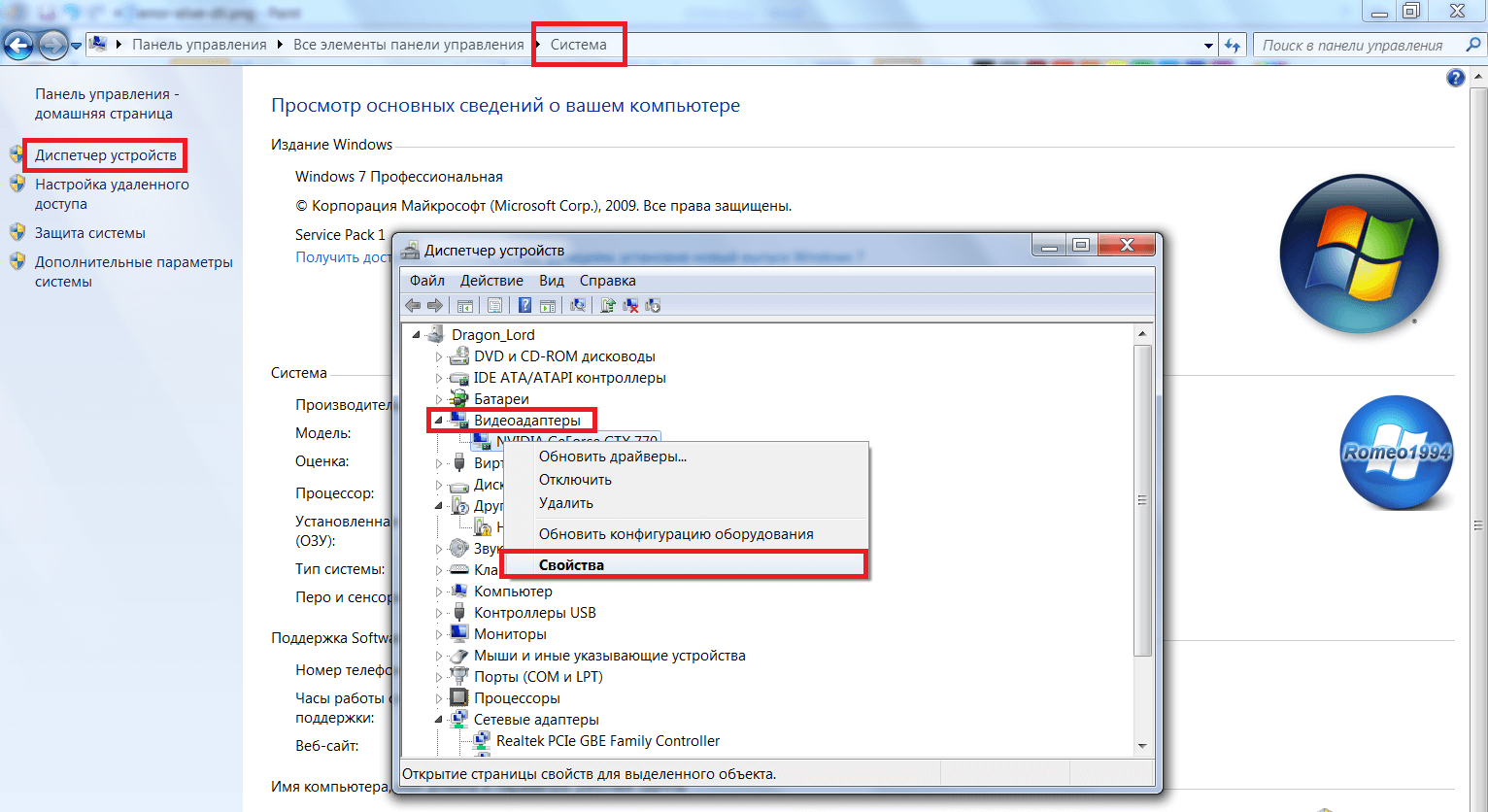Screen dimensions: 1488x812
Task: Click the Uninstall device toolbar icon with red X
Action: pyautogui.click(x=630, y=305)
